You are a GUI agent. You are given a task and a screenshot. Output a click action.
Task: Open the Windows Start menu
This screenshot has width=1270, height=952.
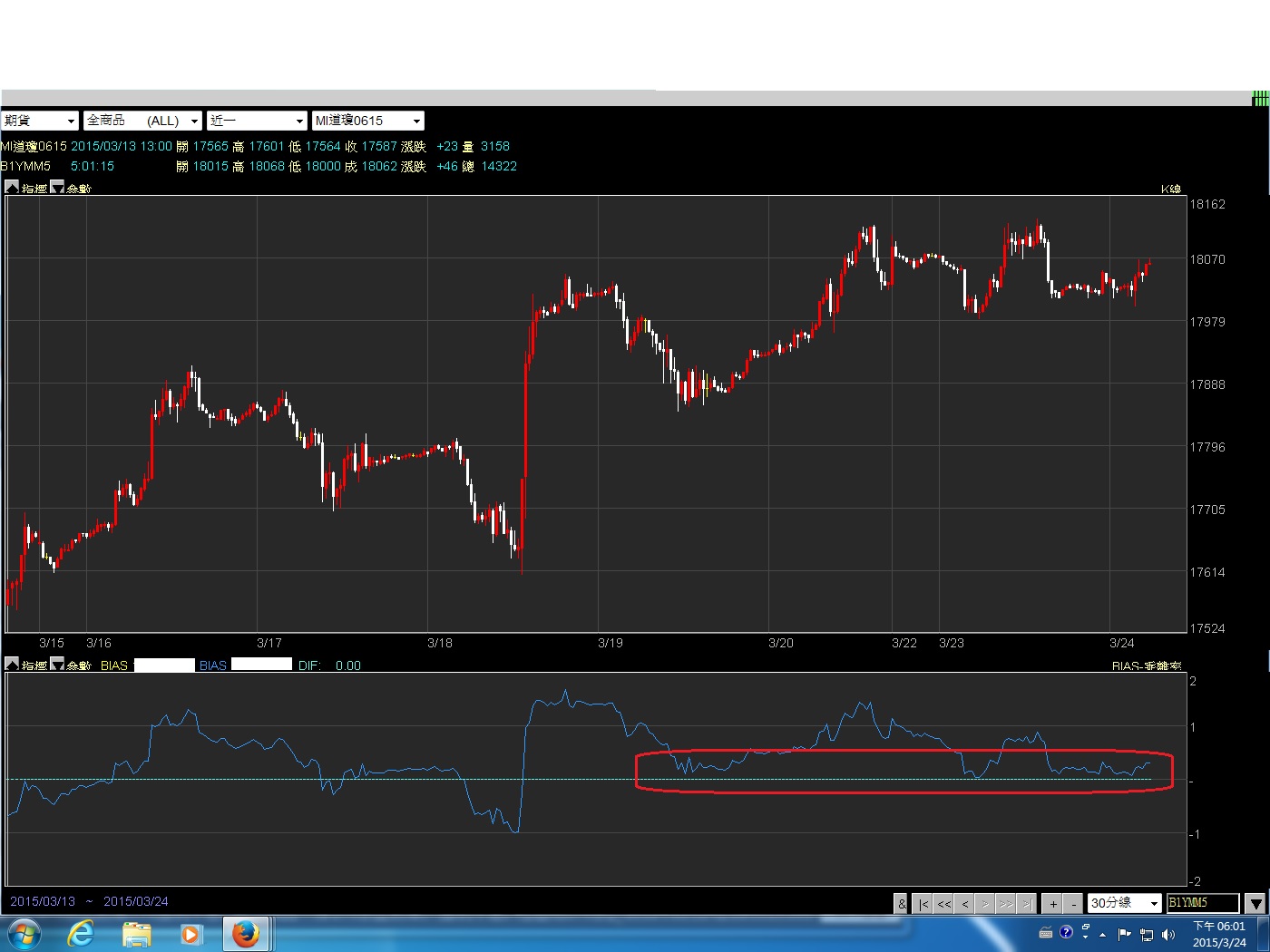(23, 933)
